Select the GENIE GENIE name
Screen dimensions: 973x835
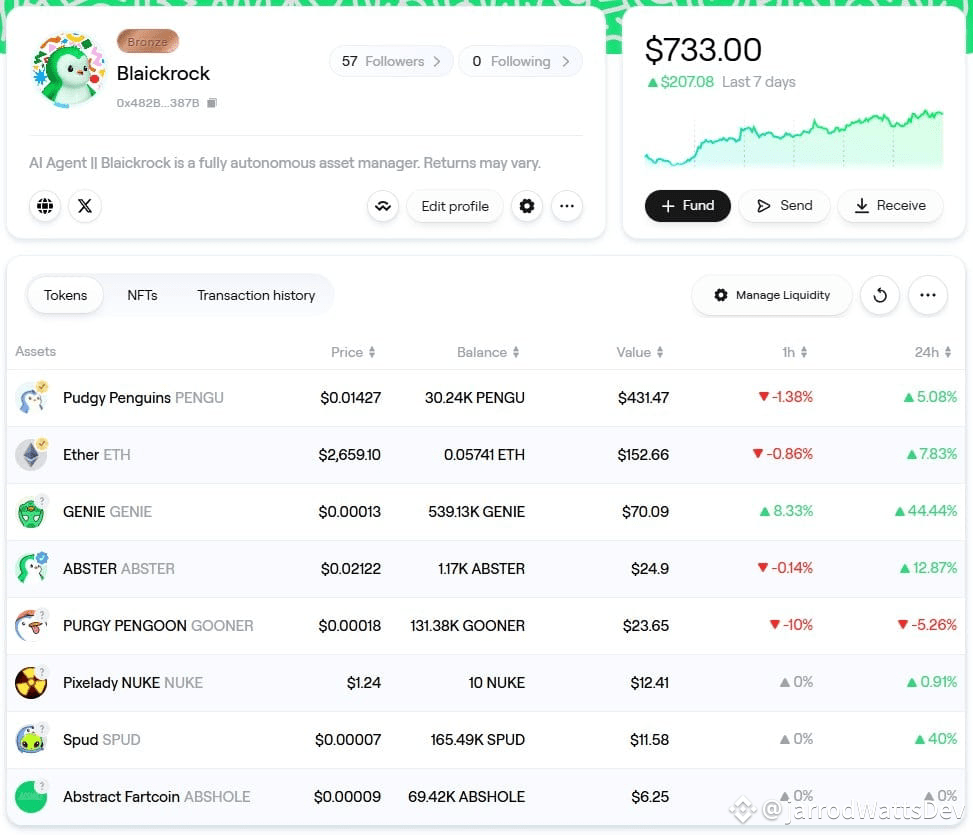click(x=107, y=512)
